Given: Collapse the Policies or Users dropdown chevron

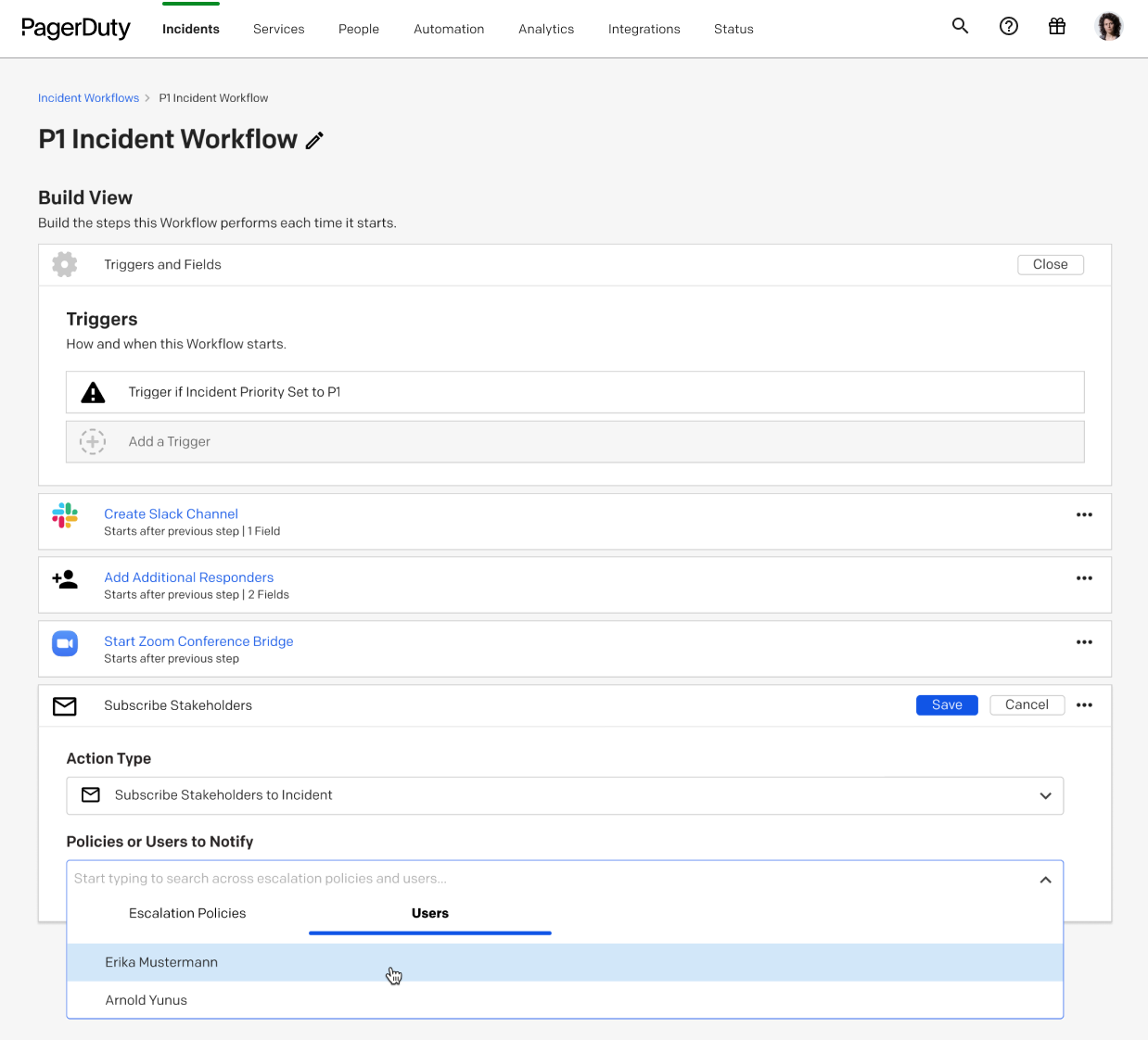Looking at the screenshot, I should pyautogui.click(x=1045, y=880).
